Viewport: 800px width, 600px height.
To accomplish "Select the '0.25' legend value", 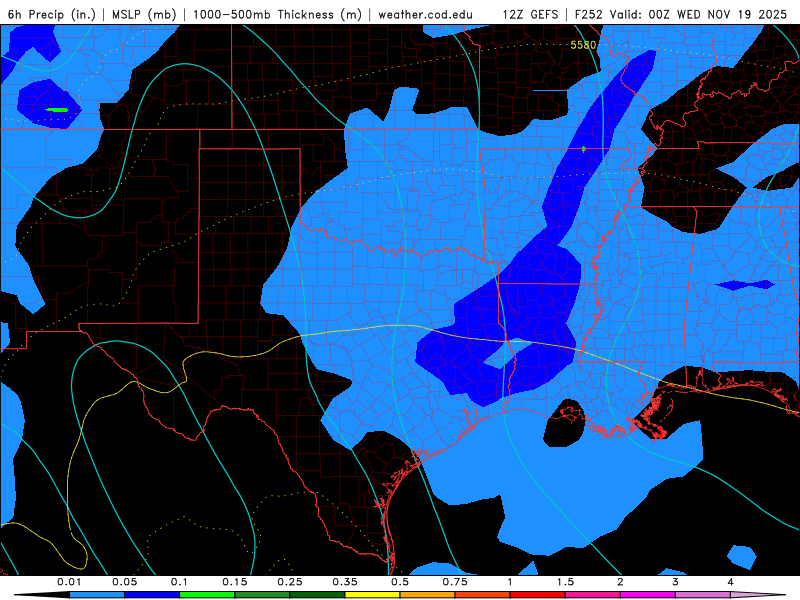I will click(x=290, y=582).
